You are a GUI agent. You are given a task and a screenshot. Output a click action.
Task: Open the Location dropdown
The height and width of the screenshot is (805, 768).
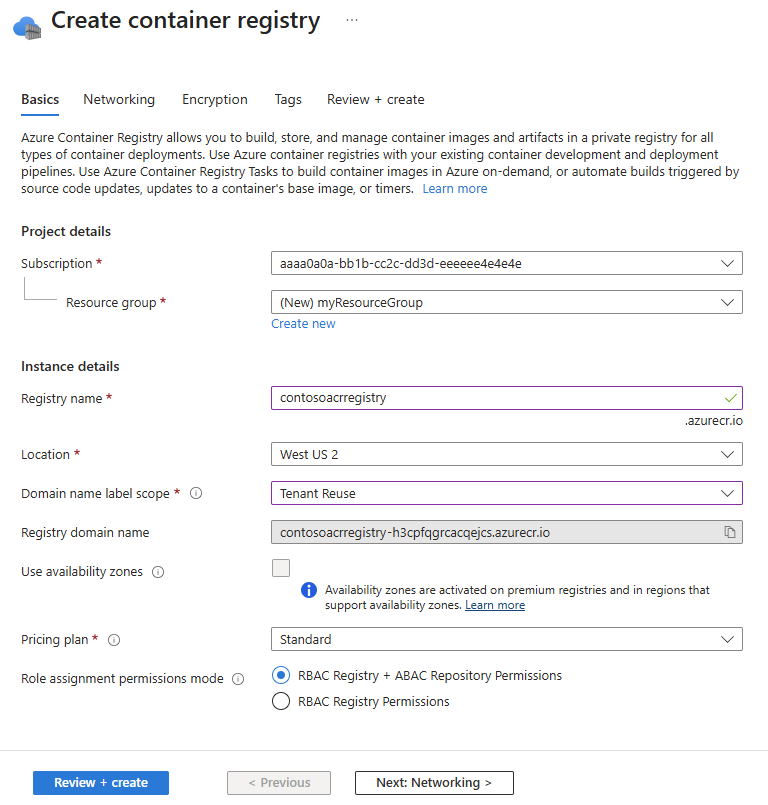(506, 454)
